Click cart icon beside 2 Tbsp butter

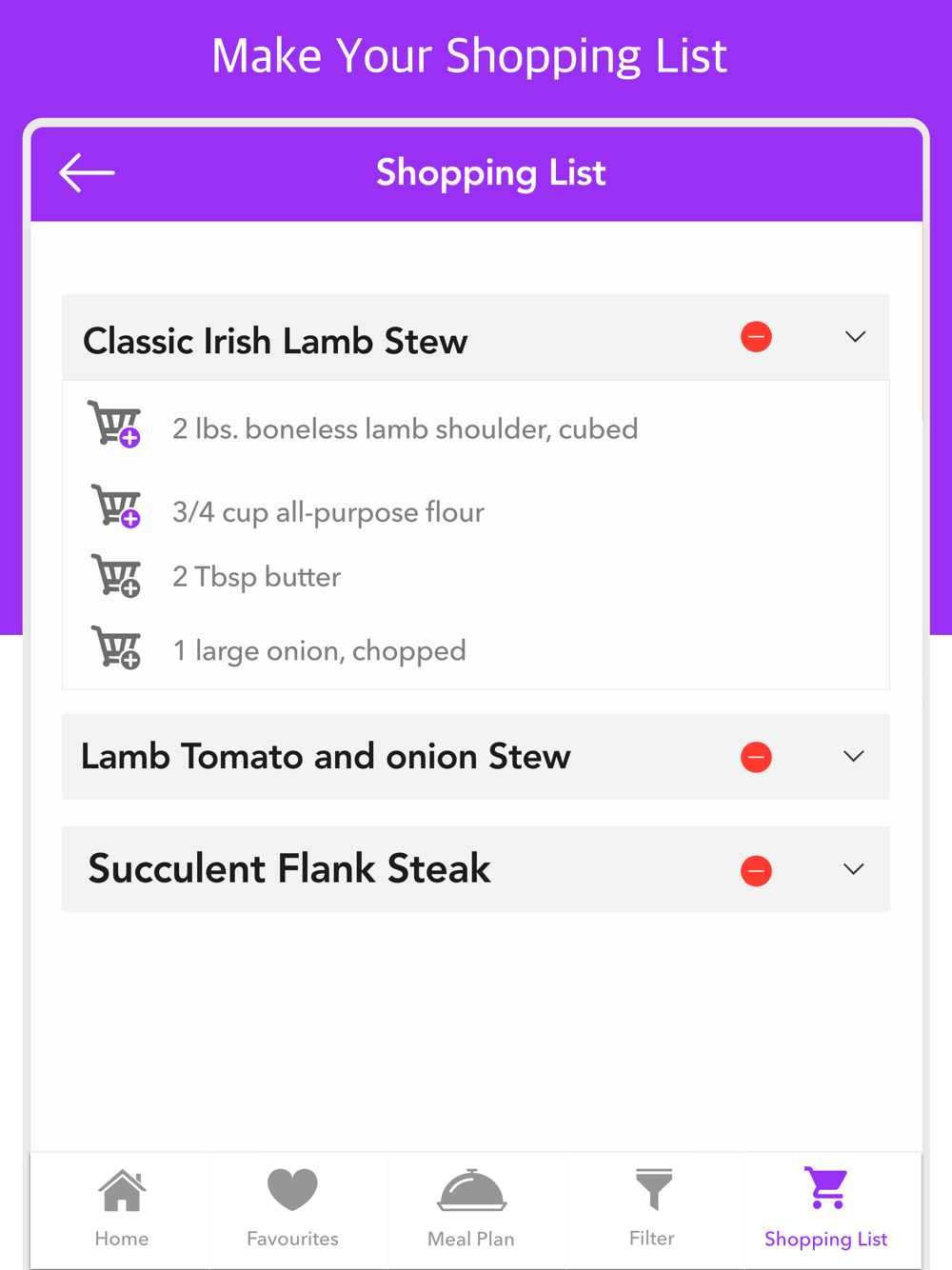click(116, 576)
